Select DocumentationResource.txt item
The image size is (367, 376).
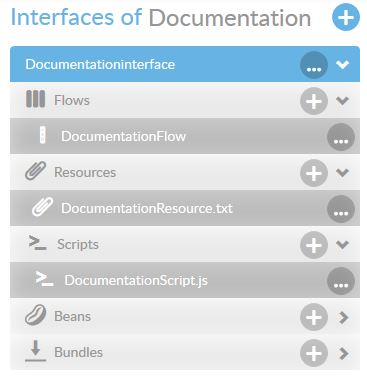[185, 208]
